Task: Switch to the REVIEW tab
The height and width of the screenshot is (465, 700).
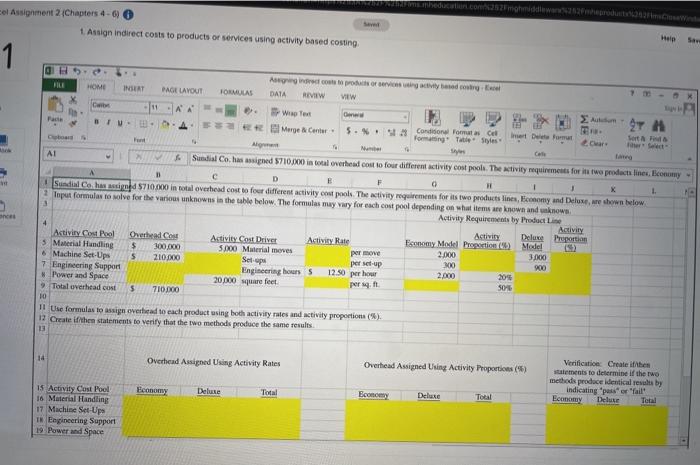Action: point(313,95)
